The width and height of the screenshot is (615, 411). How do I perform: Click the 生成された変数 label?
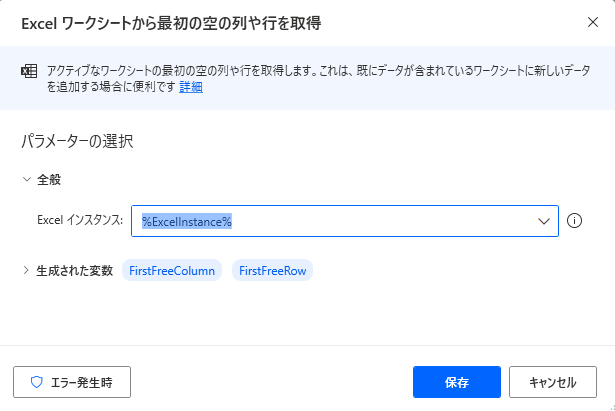(x=75, y=271)
